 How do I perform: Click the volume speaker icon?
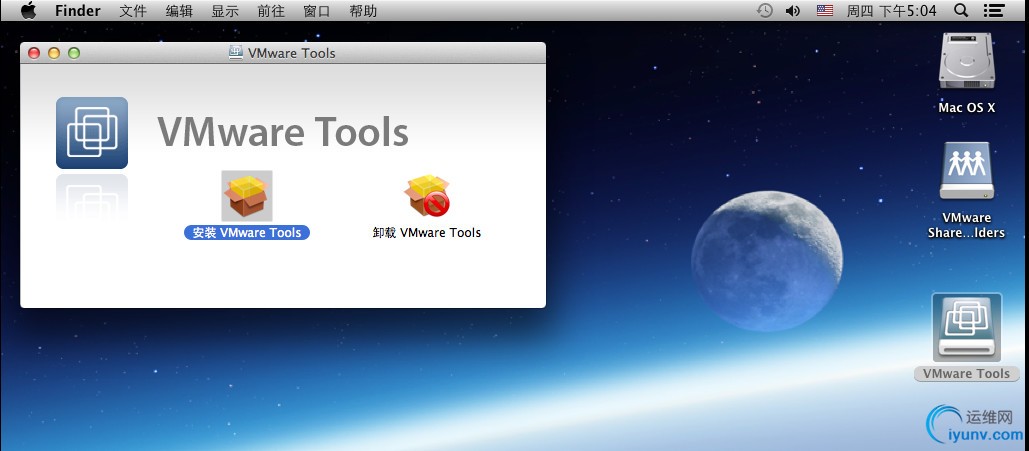793,11
